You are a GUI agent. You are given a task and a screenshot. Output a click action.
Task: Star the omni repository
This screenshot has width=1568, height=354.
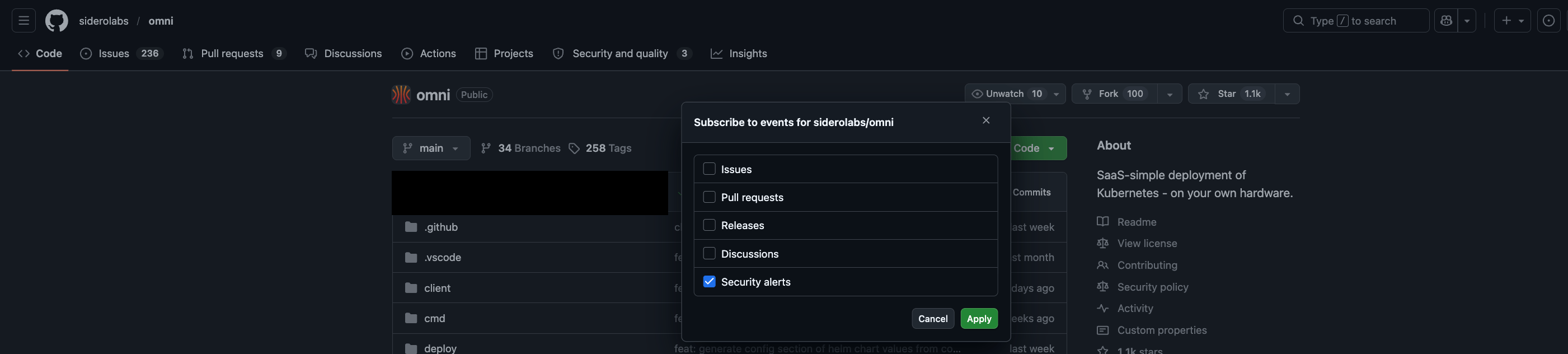[x=1231, y=94]
